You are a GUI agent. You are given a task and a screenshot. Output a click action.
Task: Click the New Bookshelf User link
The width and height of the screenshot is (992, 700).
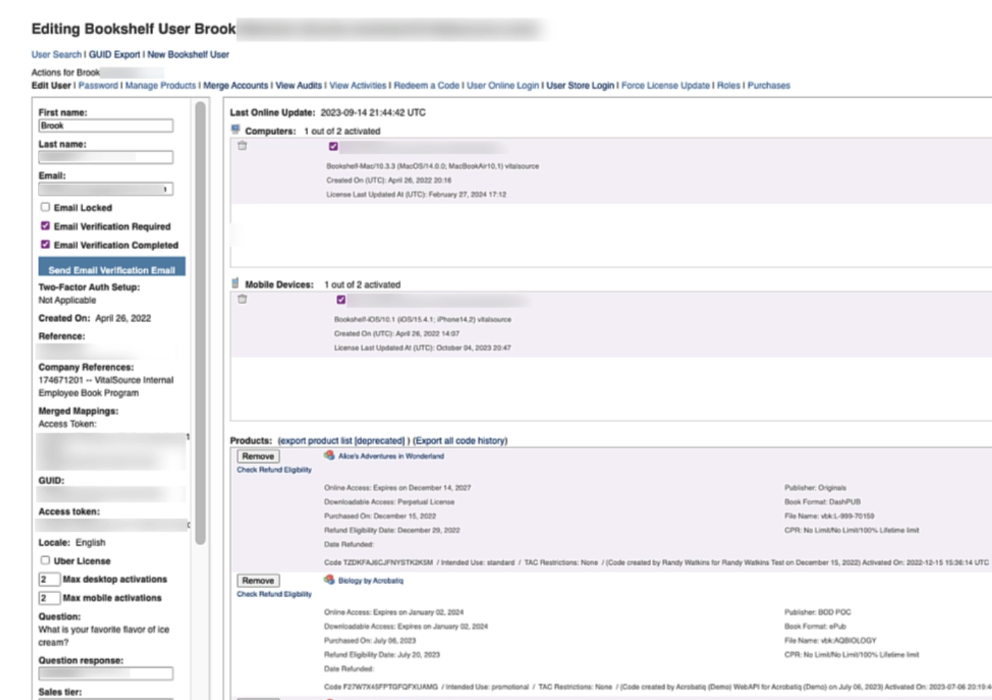click(188, 54)
